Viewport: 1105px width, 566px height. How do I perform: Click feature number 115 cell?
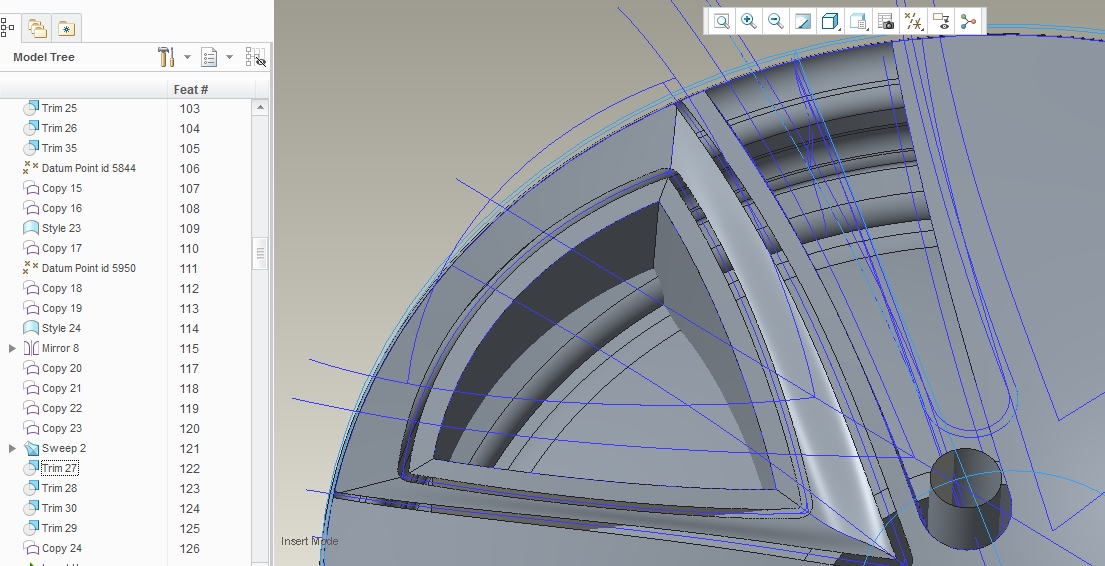(190, 348)
